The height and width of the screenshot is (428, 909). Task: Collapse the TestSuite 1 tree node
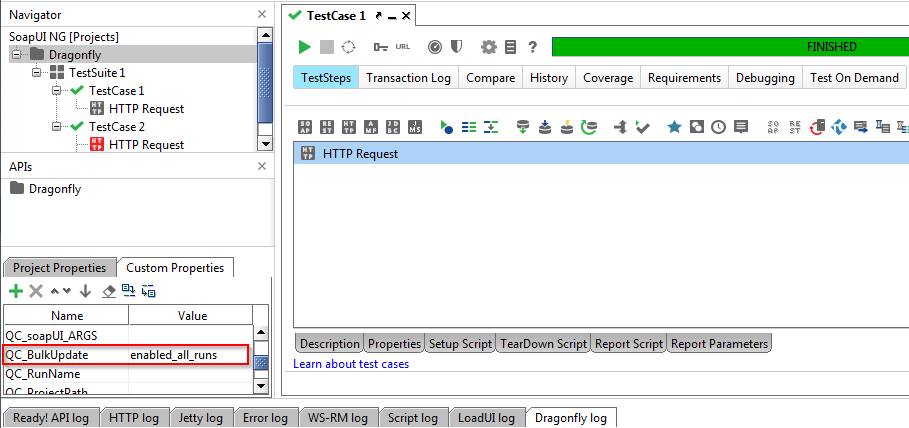[37, 73]
